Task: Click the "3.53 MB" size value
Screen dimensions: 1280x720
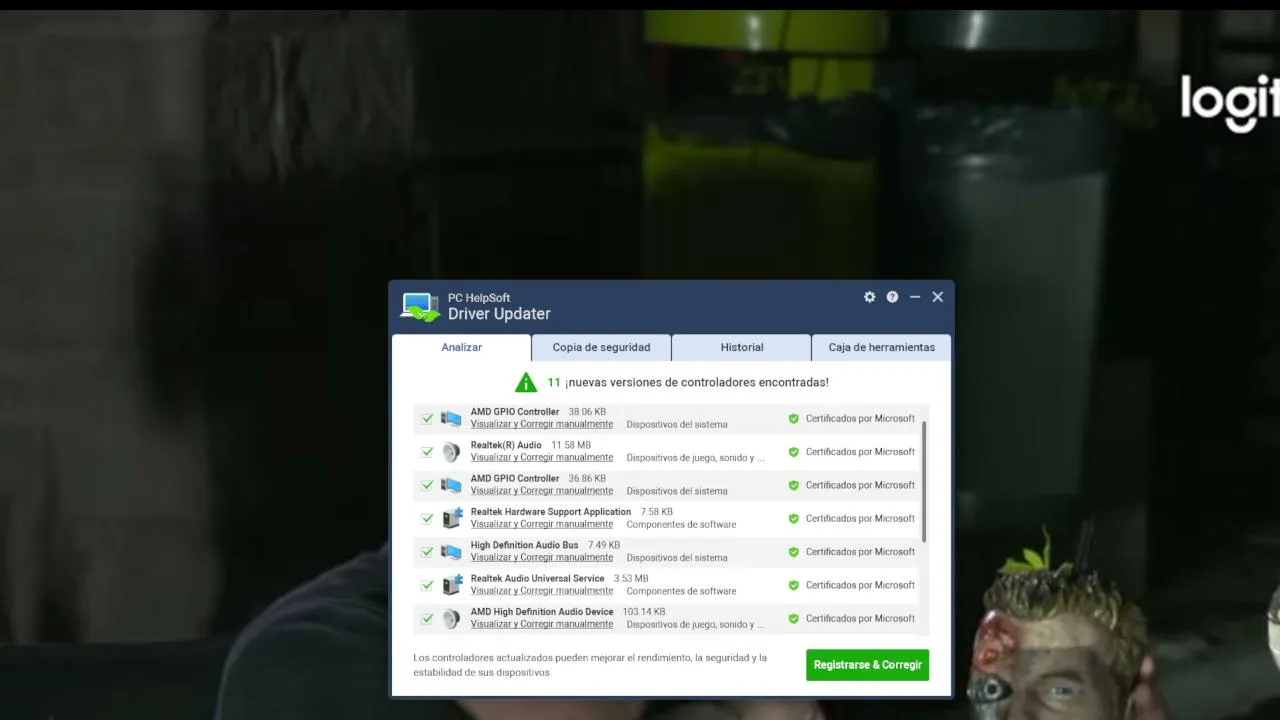Action: (631, 578)
